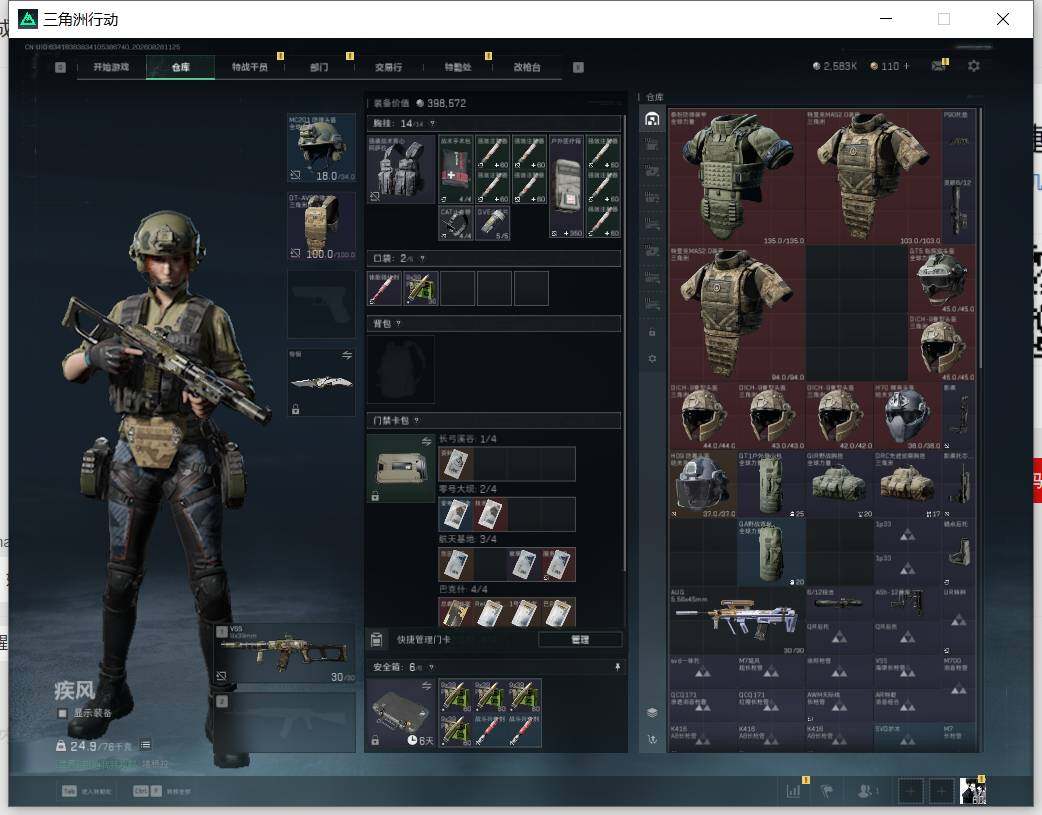Click the melee knife slot
This screenshot has height=815, width=1042.
[x=321, y=382]
